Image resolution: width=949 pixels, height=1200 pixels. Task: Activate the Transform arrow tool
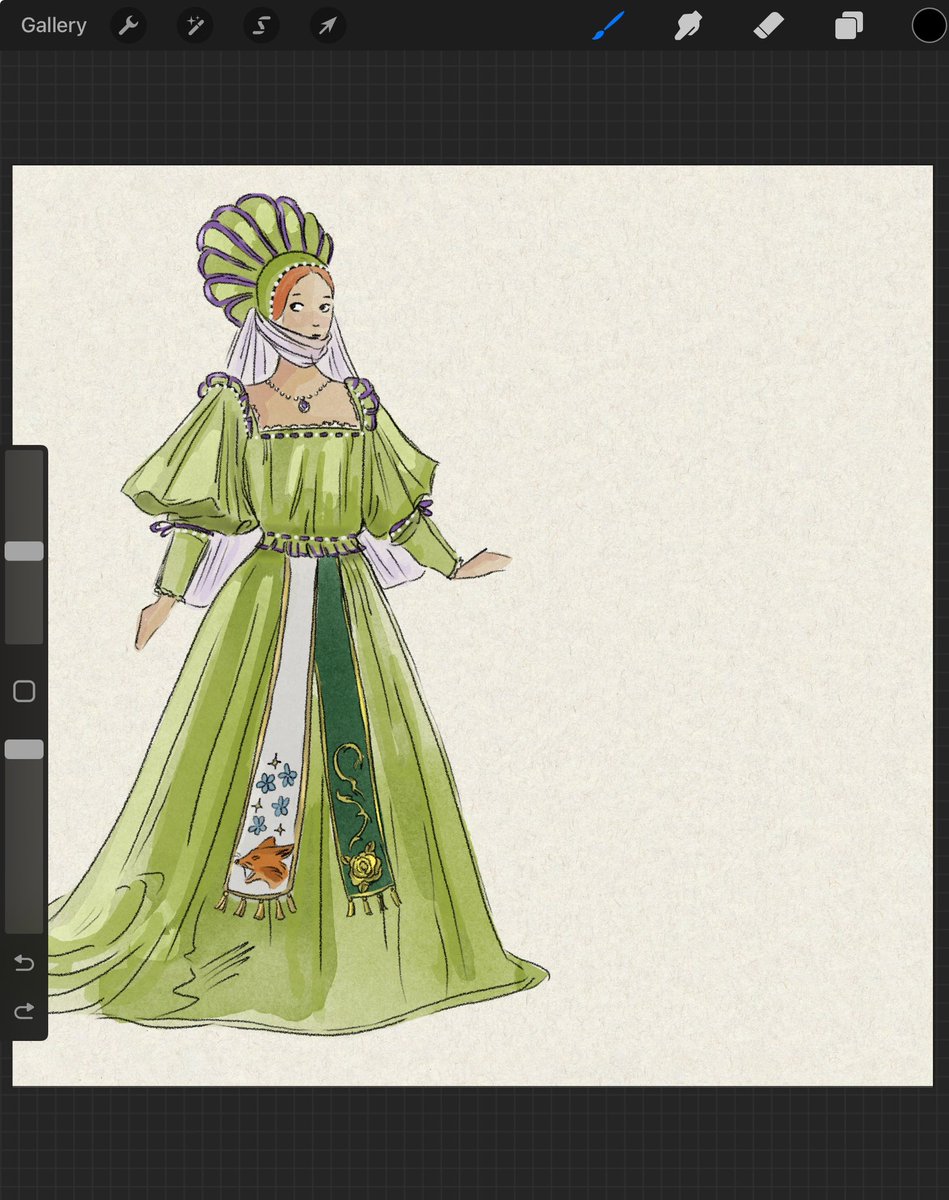[328, 26]
